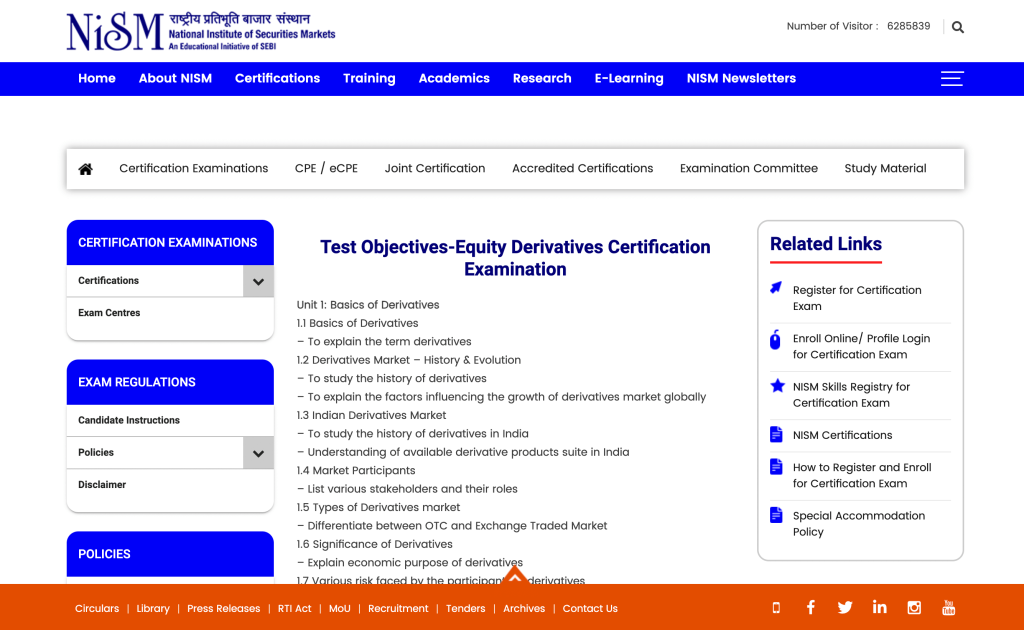Open Recruitment in the footer
Viewport: 1024px width, 630px height.
(398, 608)
